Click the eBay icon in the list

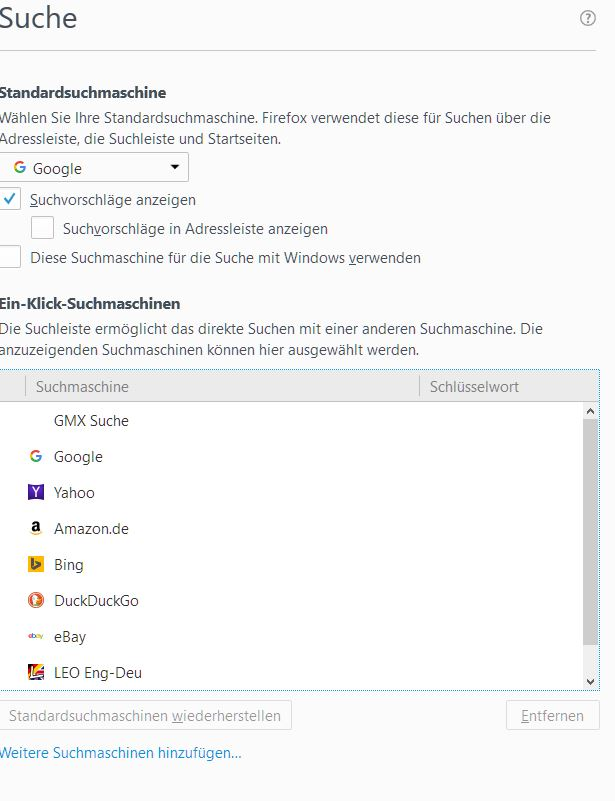[36, 636]
